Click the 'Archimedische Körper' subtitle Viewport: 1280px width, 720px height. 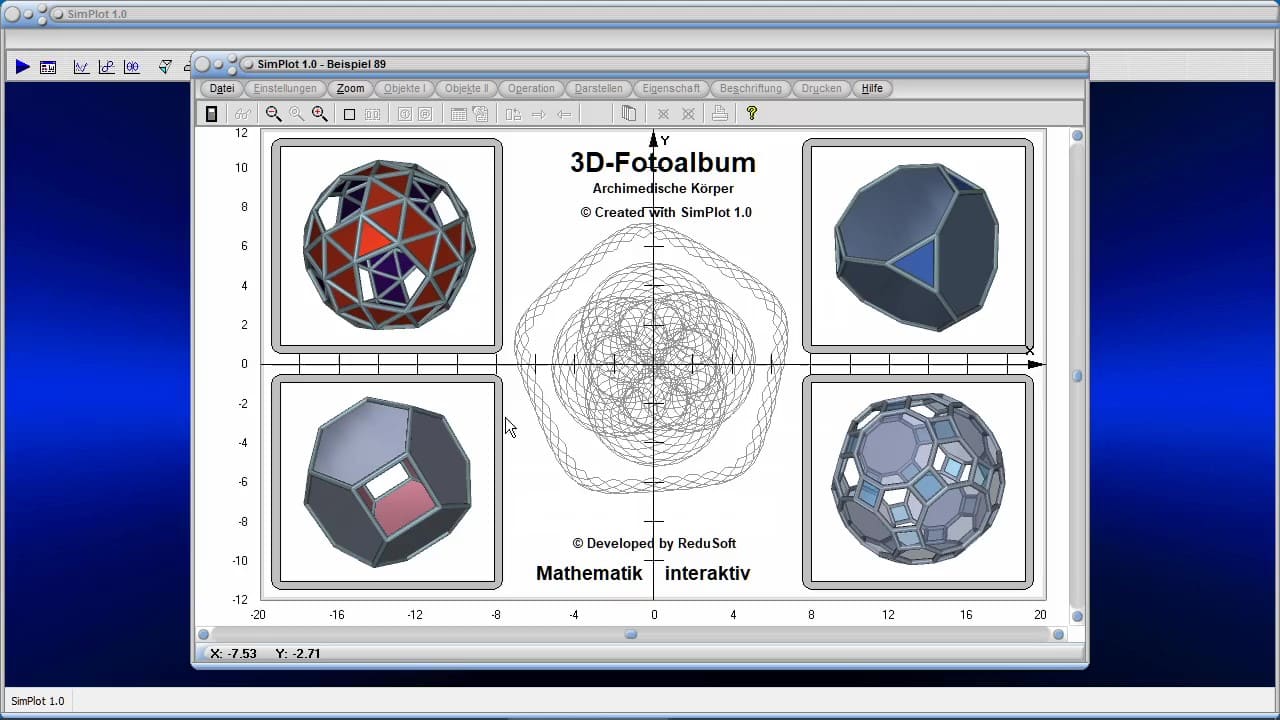pyautogui.click(x=663, y=188)
